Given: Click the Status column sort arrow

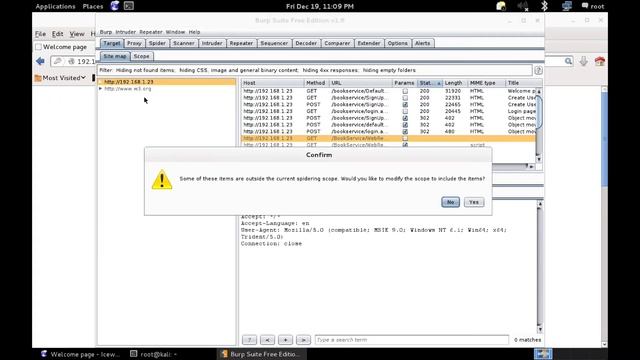Looking at the screenshot, I should tap(439, 83).
